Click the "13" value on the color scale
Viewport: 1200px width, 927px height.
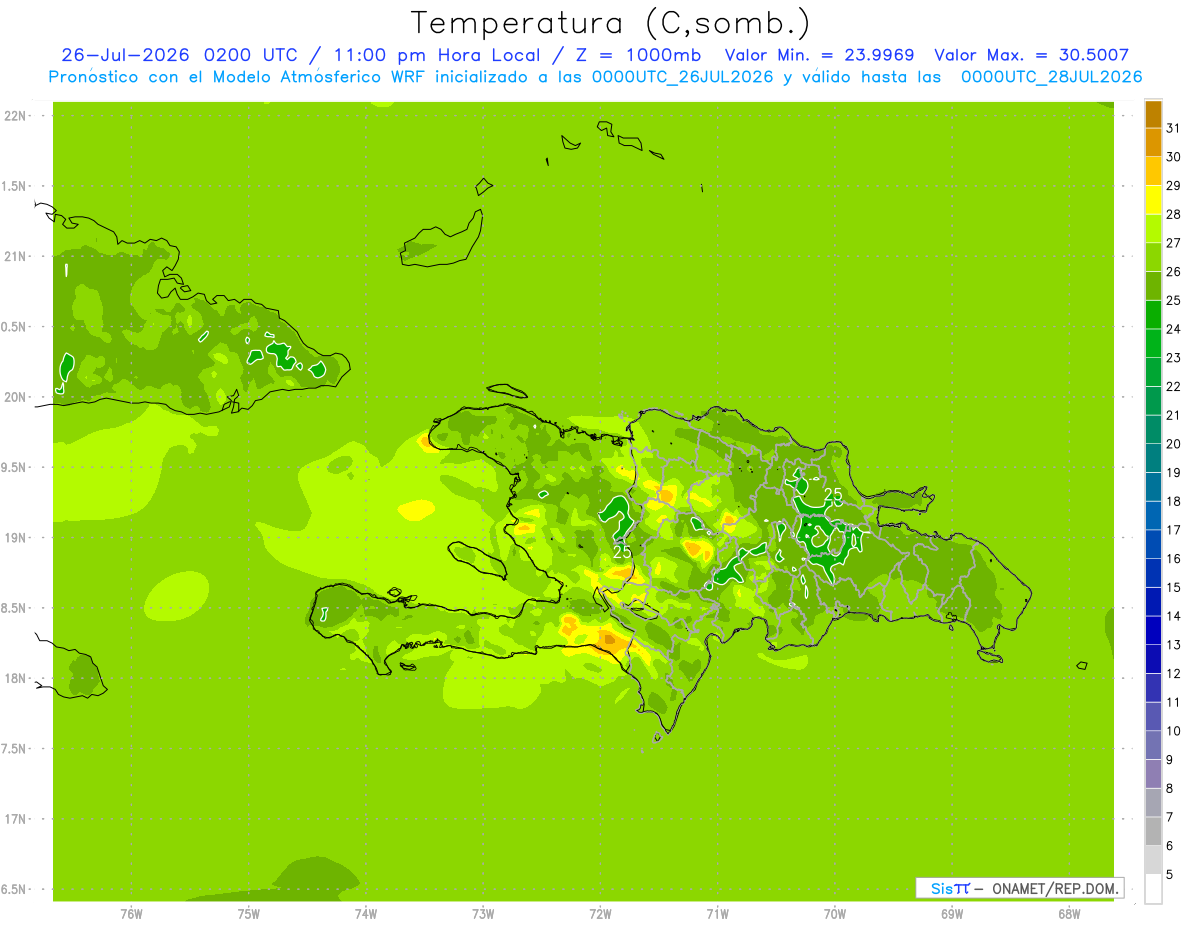tap(1174, 644)
